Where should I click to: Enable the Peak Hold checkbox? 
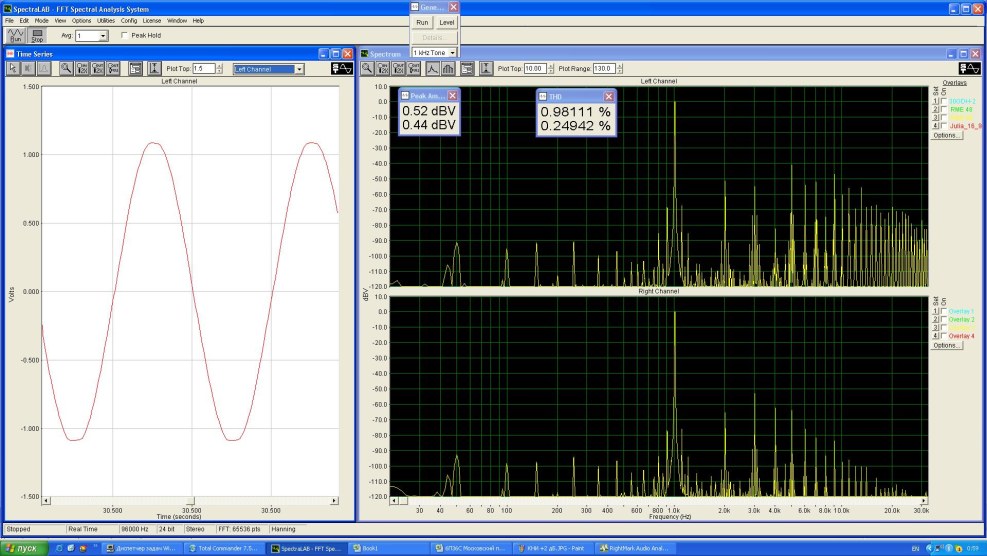124,36
